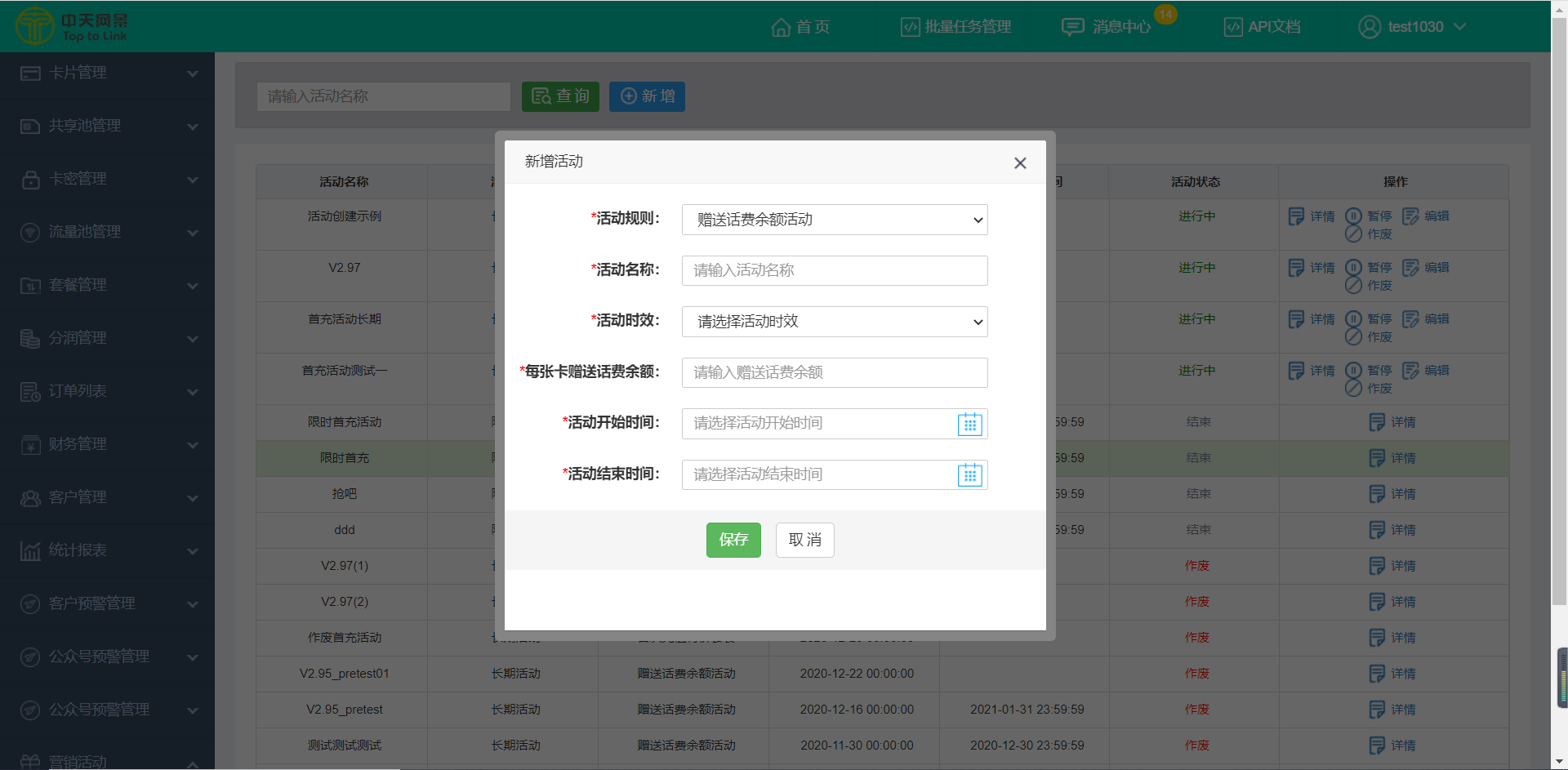Click 编辑 for 活动创建示例 row
Screen dimensions: 1568x770
pyautogui.click(x=1426, y=216)
